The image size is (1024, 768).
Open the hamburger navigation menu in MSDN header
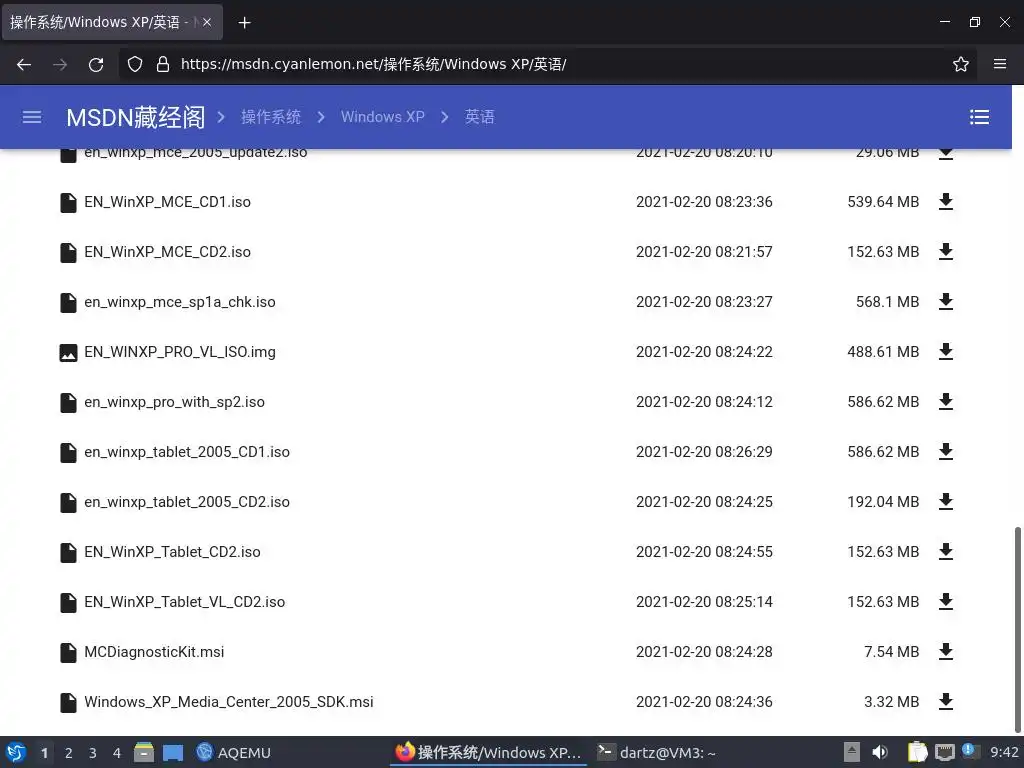[x=32, y=117]
